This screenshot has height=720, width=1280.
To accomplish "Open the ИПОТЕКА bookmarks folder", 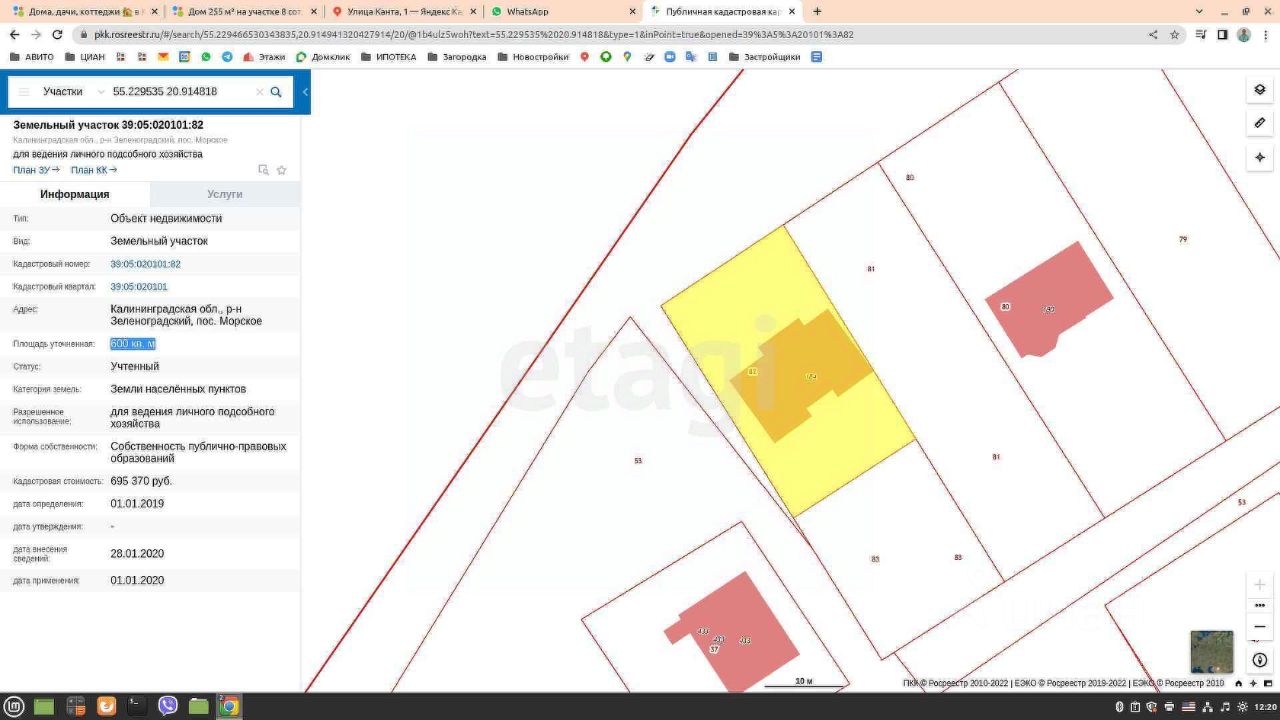I will click(388, 57).
